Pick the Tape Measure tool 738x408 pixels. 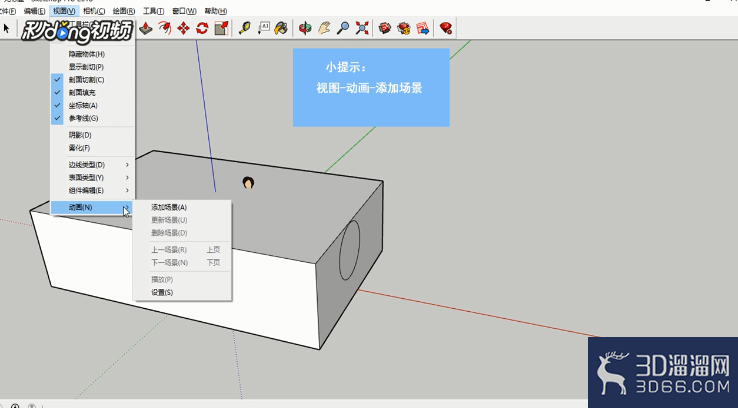[x=244, y=28]
